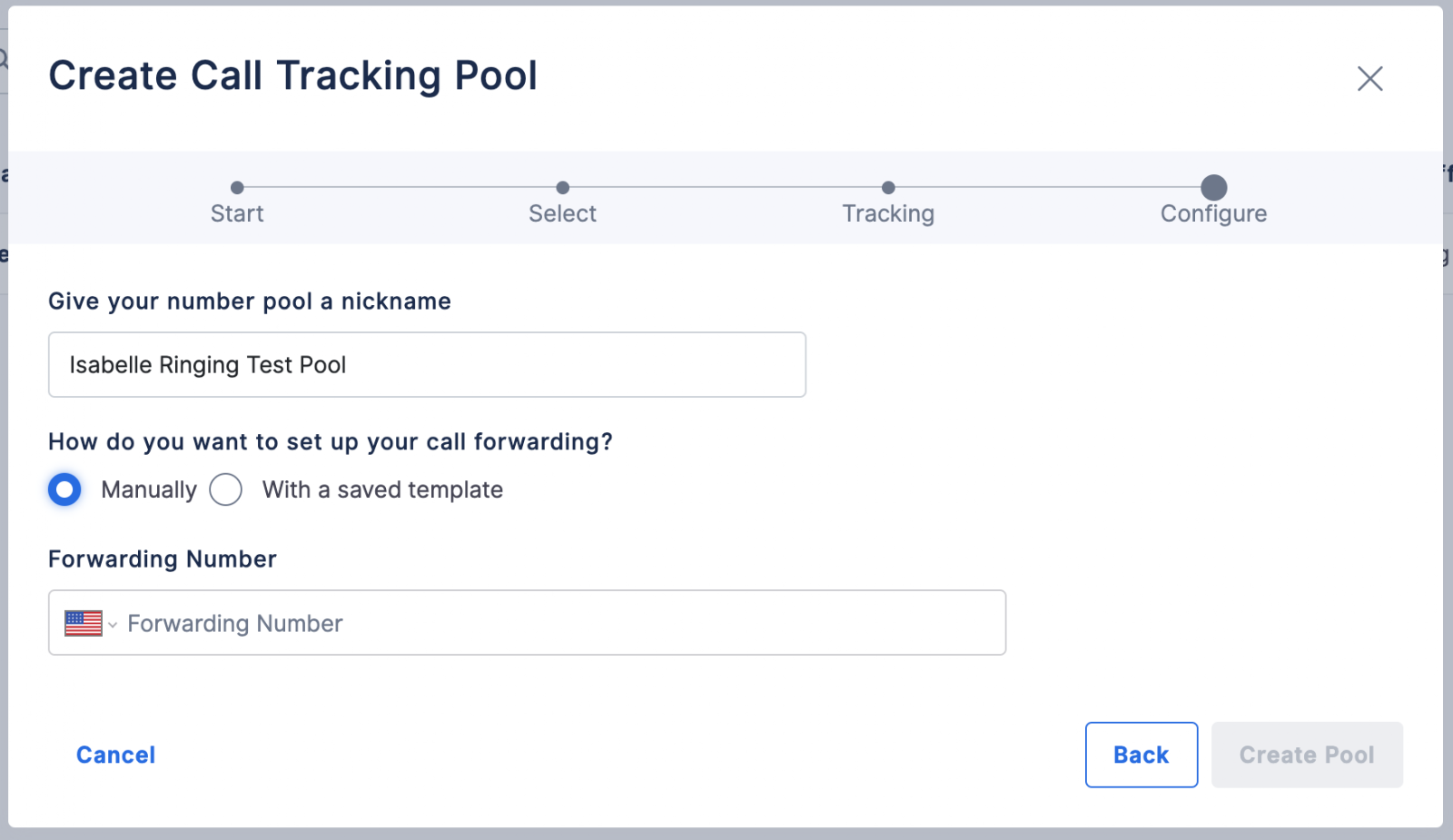Click the Configure step label
This screenshot has width=1453, height=840.
point(1213,213)
